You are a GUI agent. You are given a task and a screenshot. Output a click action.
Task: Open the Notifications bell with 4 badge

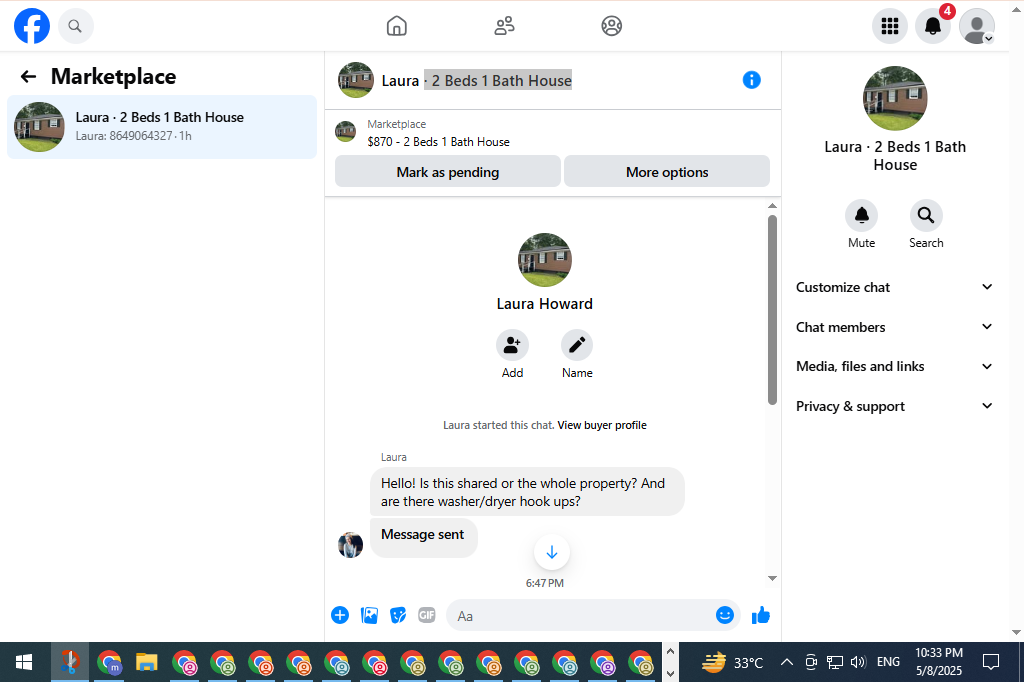(933, 26)
